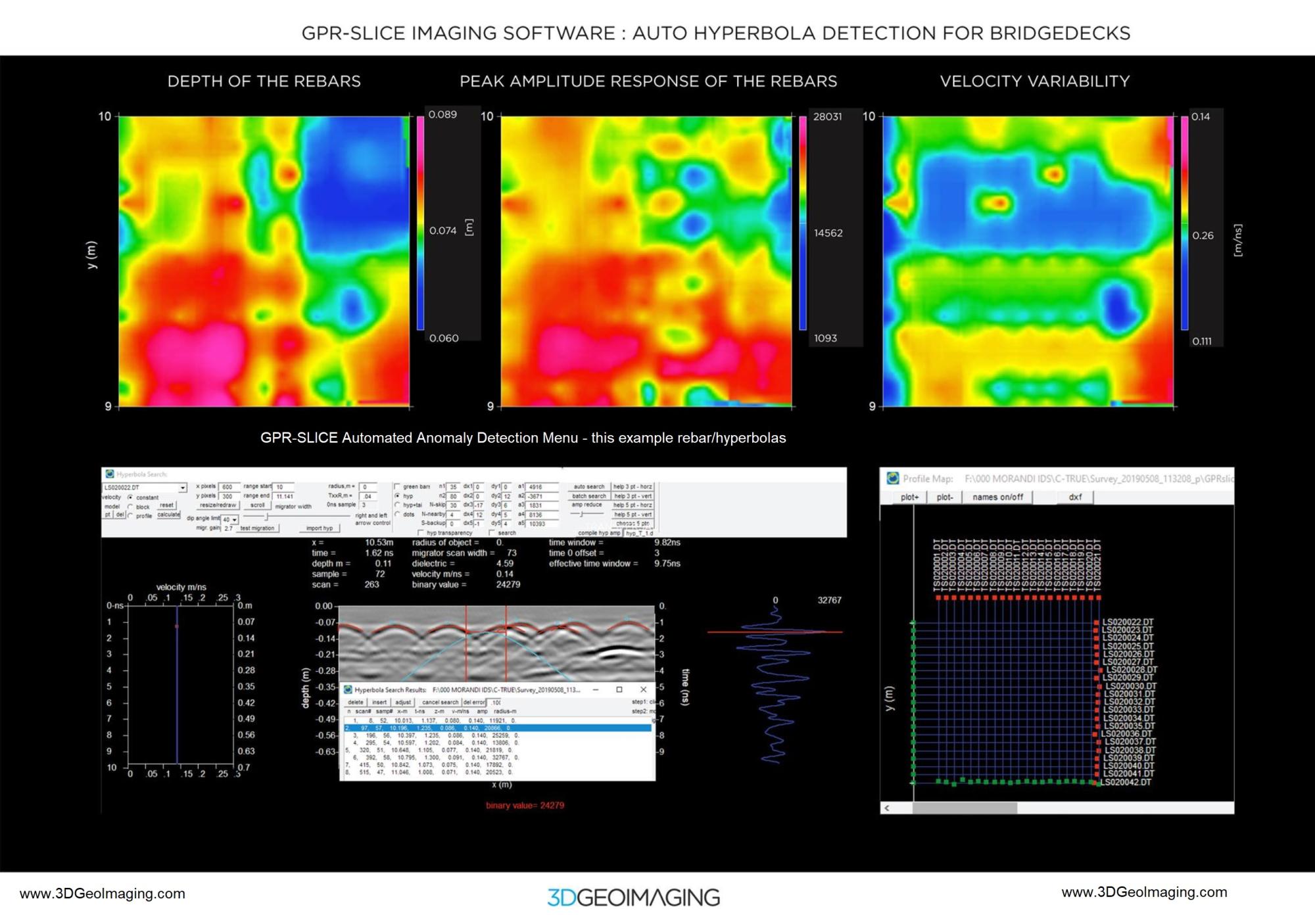Open help 3 pt - vert

click(633, 496)
